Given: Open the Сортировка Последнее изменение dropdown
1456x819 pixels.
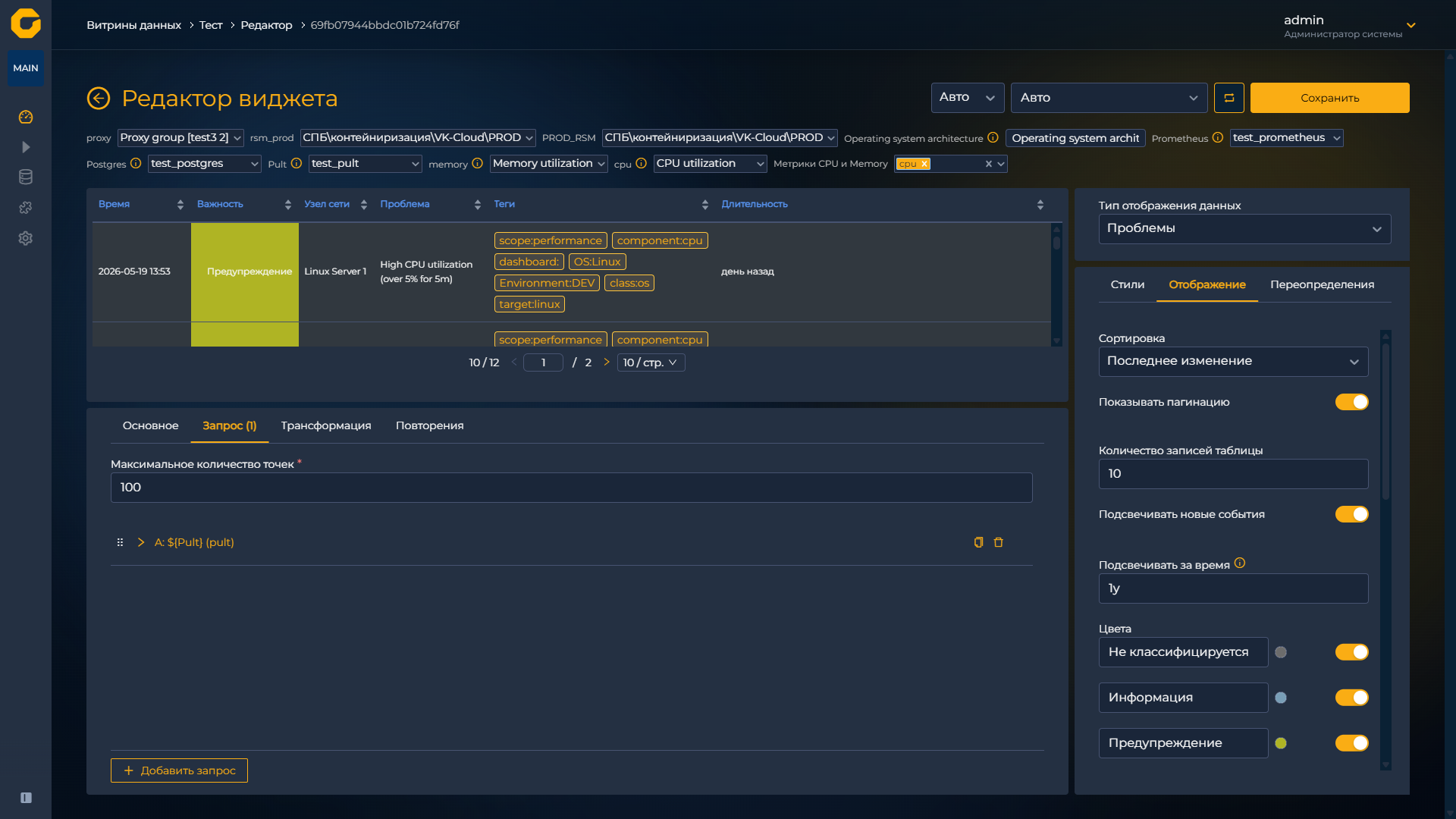Looking at the screenshot, I should [x=1233, y=362].
